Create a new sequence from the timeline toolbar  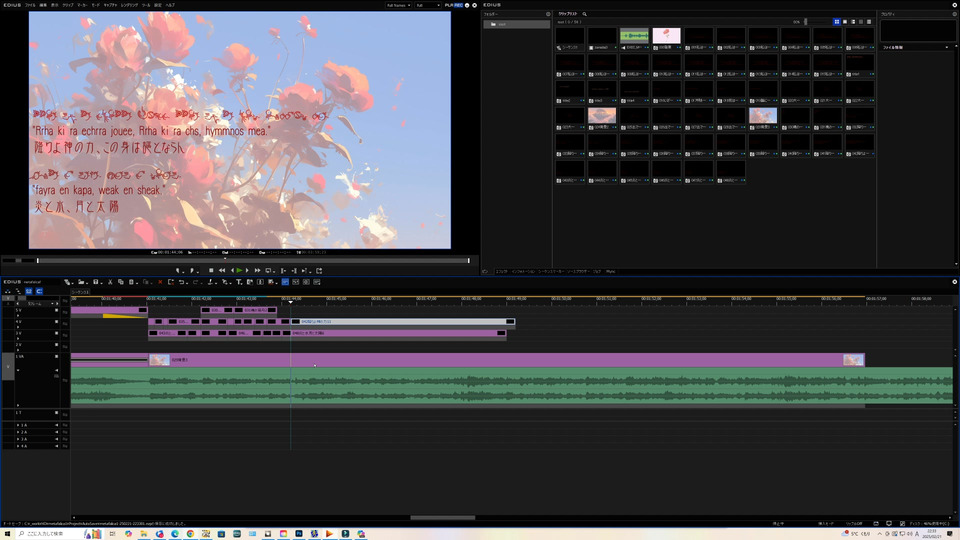point(67,282)
